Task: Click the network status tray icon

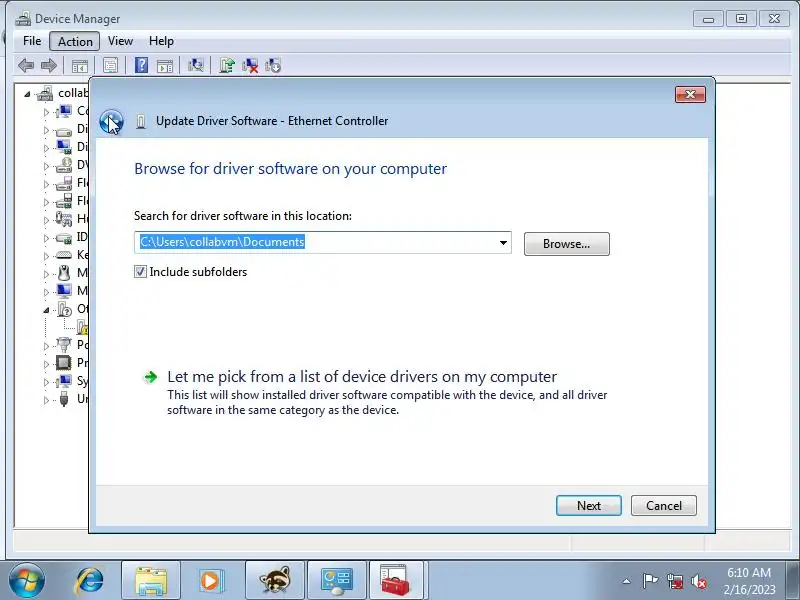Action: (x=676, y=581)
